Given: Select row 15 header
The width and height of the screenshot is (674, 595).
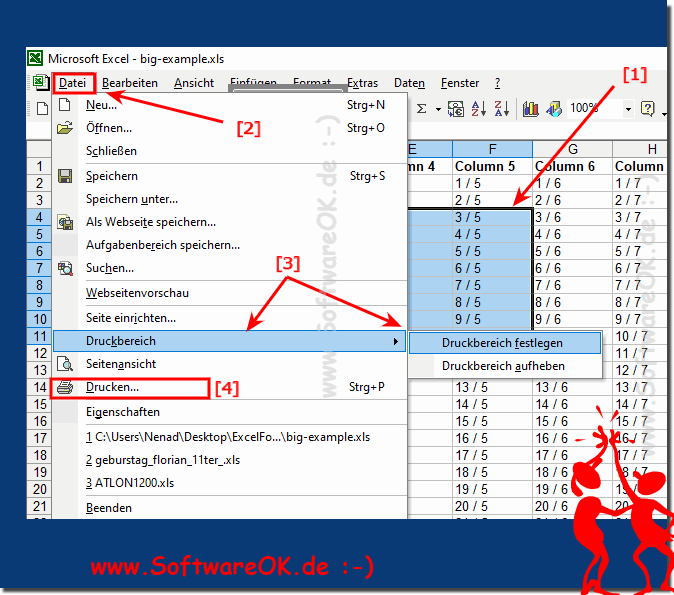Looking at the screenshot, I should [39, 404].
